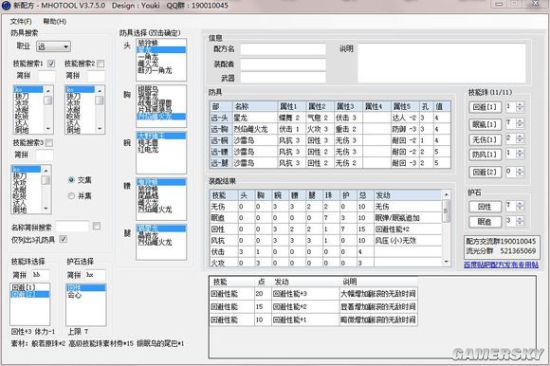Screen dimensions: 550x366
Task: Click the 回性 charm button
Action: point(485,207)
